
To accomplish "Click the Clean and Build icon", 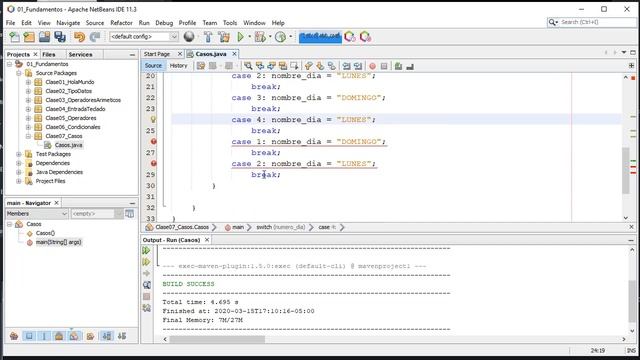I will [224, 37].
